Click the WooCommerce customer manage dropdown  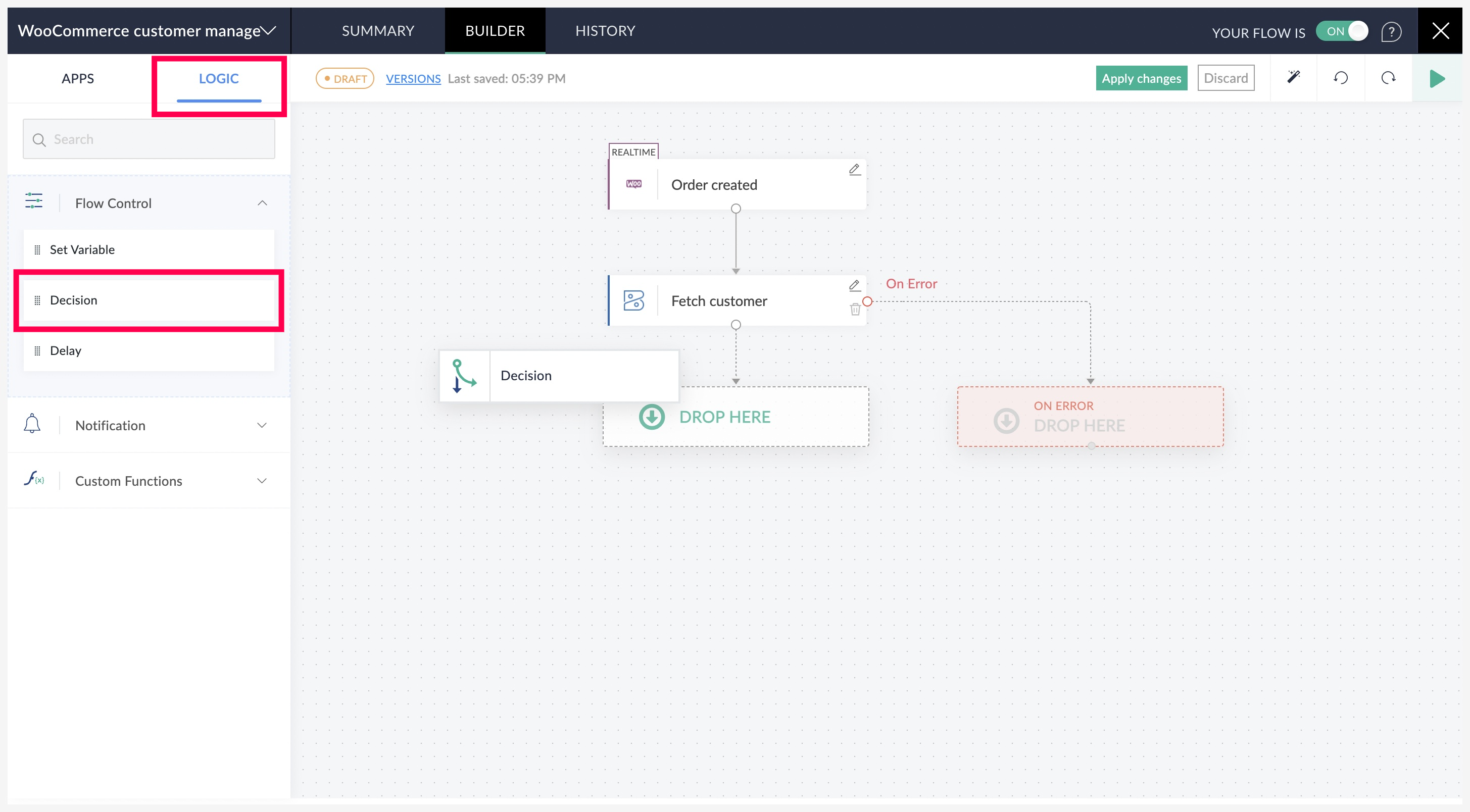click(147, 30)
